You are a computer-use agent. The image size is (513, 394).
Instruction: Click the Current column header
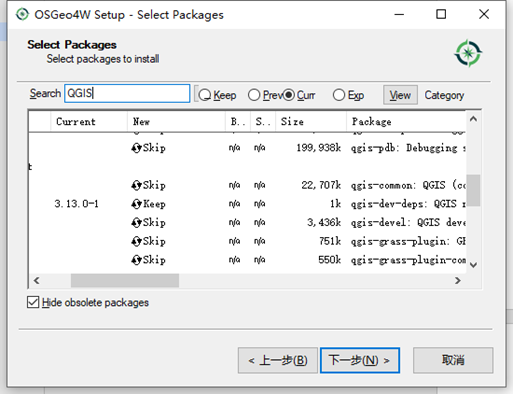pos(89,121)
